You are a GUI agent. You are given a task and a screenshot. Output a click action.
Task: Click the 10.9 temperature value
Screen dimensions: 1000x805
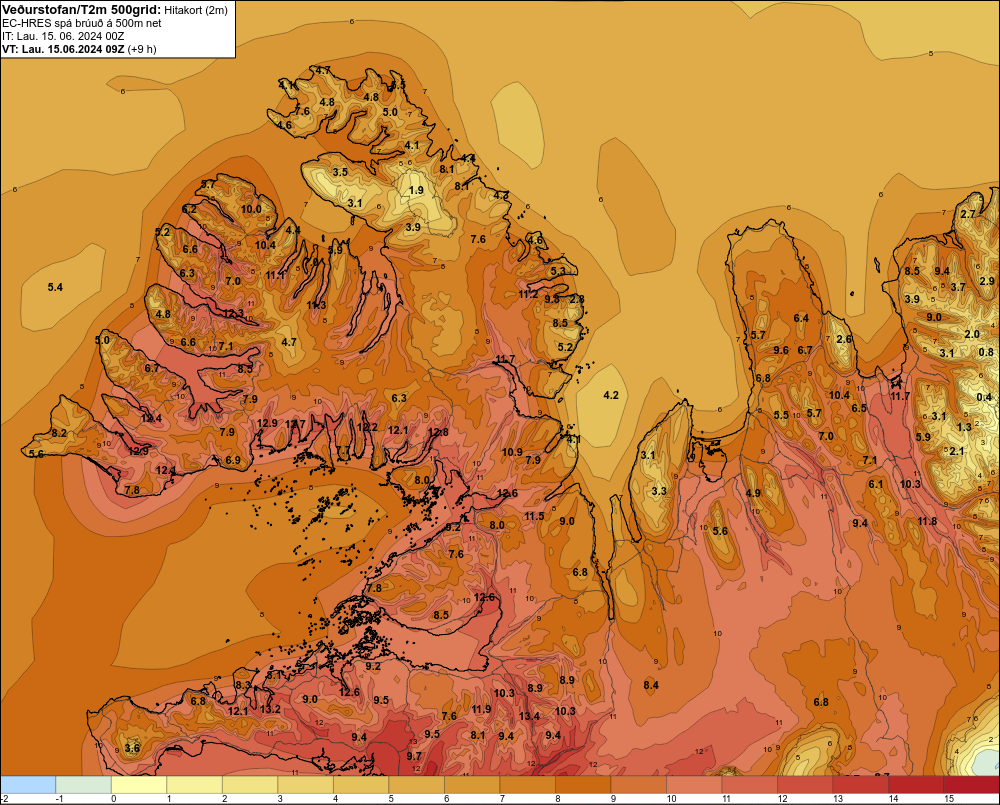pos(512,452)
